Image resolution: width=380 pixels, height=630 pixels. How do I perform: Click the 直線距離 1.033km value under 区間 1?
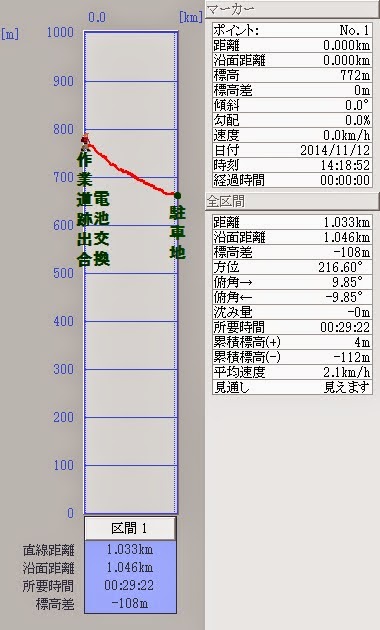(130, 549)
